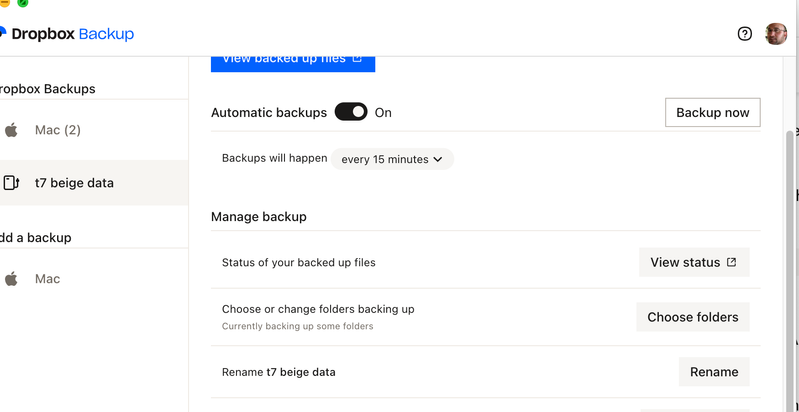Select t7 beige data backup in sidebar
This screenshot has width=799, height=412.
tap(74, 183)
